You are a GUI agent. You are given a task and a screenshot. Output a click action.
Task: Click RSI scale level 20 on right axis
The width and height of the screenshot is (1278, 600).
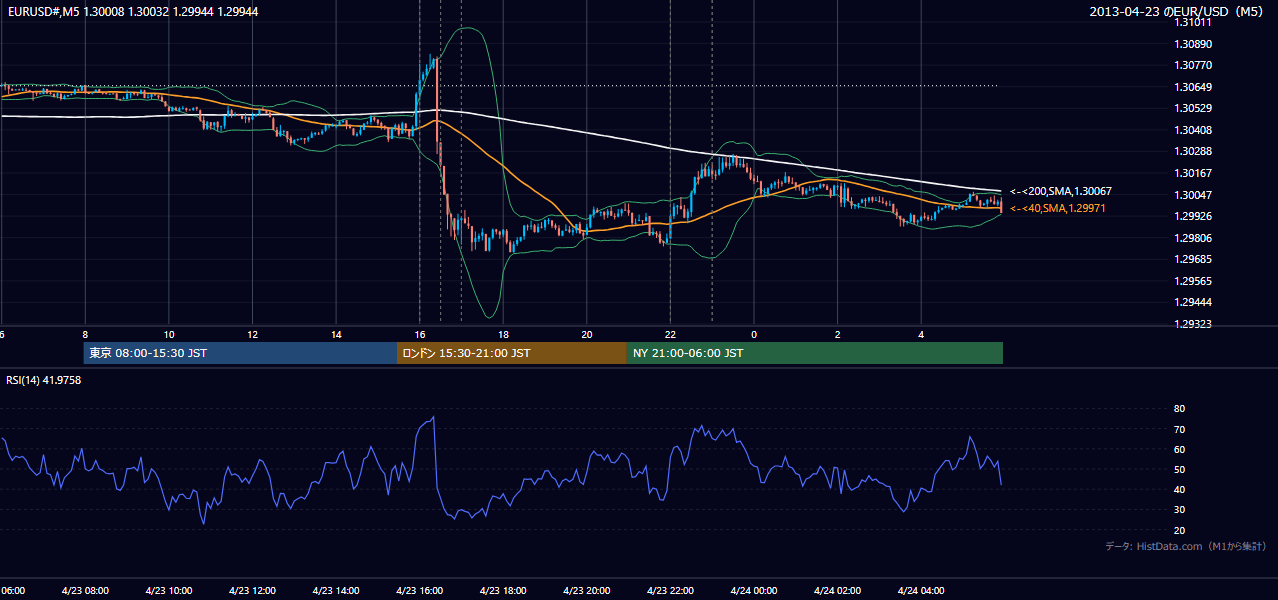pos(1180,530)
